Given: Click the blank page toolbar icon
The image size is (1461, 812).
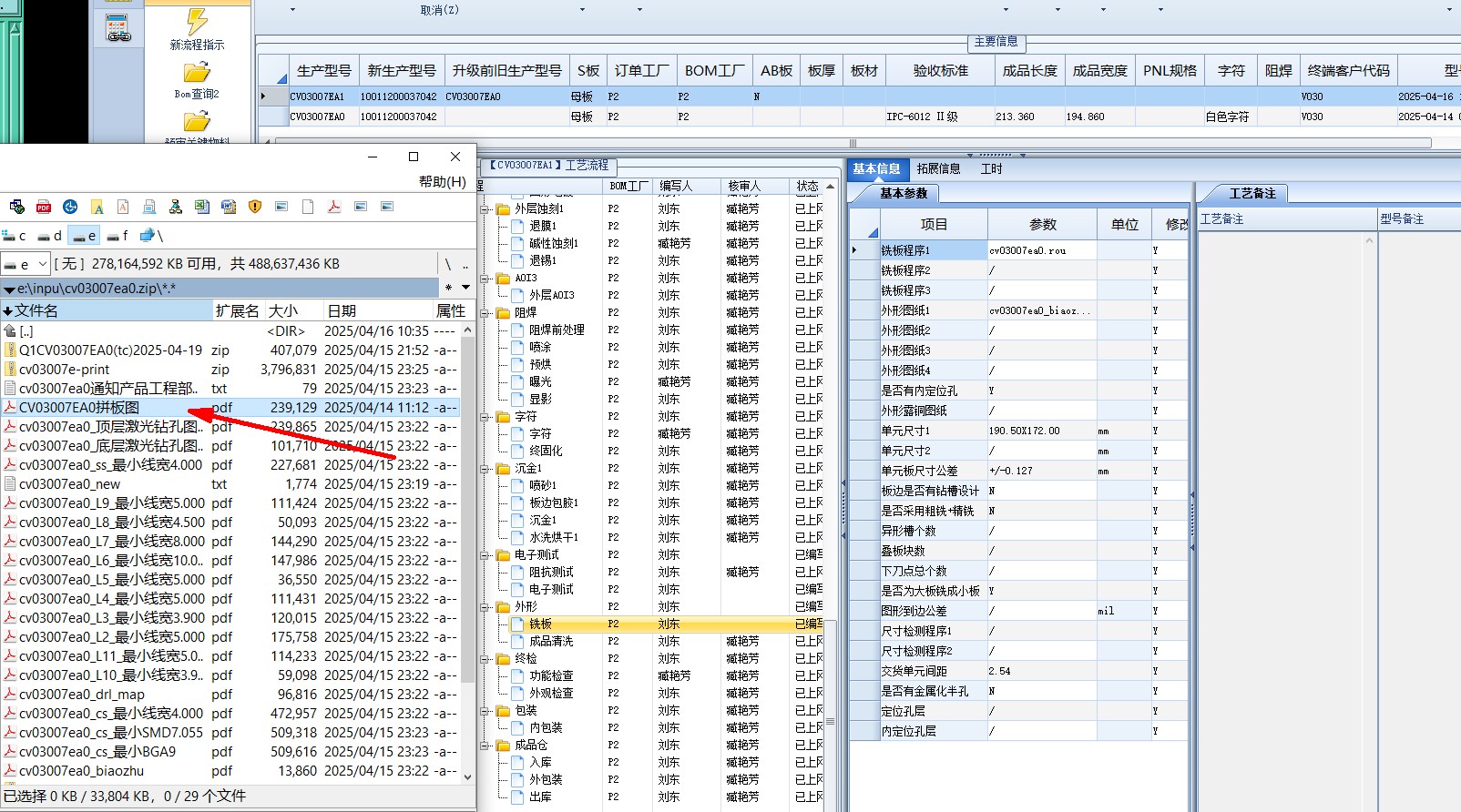Looking at the screenshot, I should [x=308, y=207].
